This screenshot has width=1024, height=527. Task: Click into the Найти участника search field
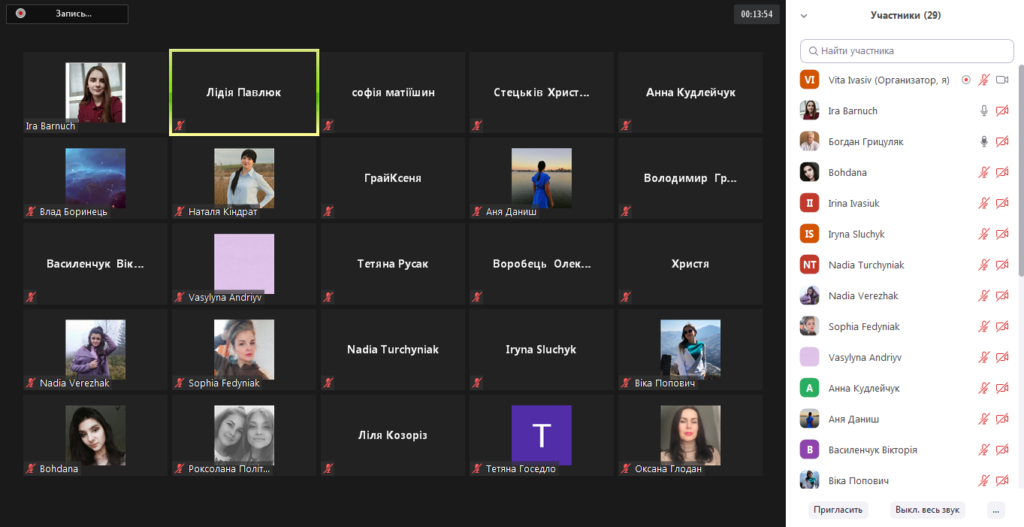(910, 51)
